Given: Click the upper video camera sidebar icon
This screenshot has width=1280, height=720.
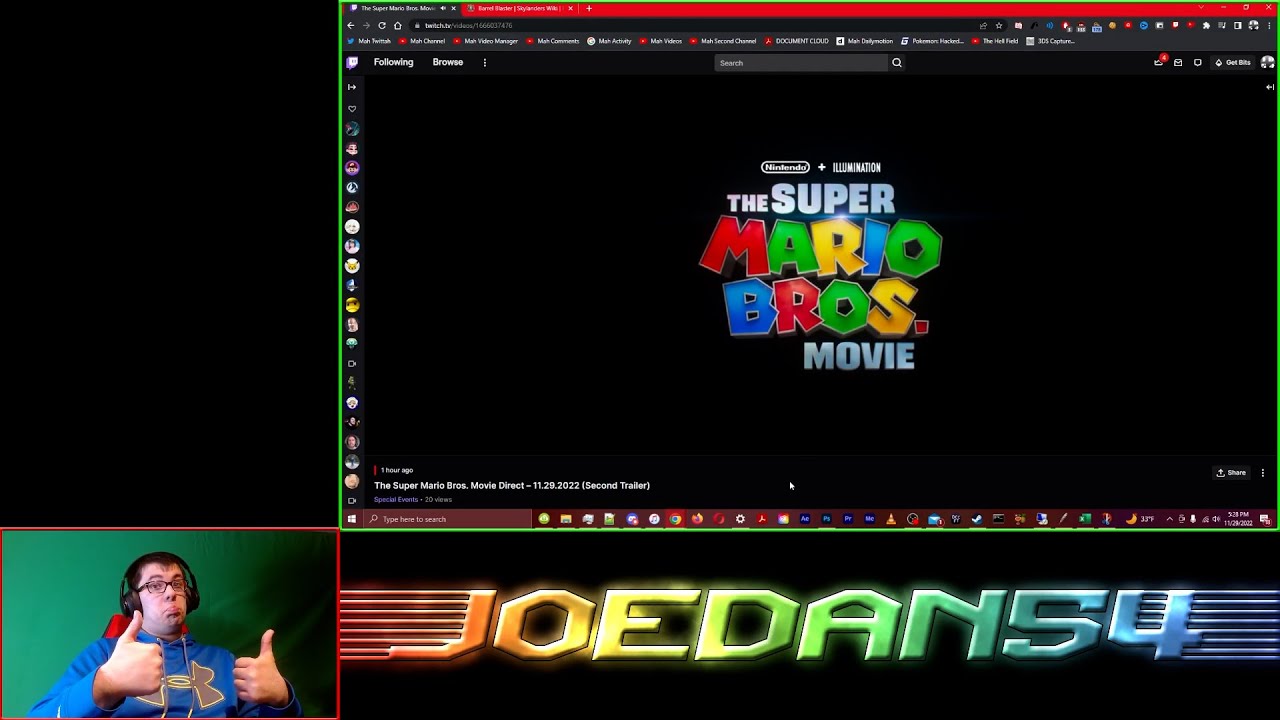Looking at the screenshot, I should [x=352, y=363].
